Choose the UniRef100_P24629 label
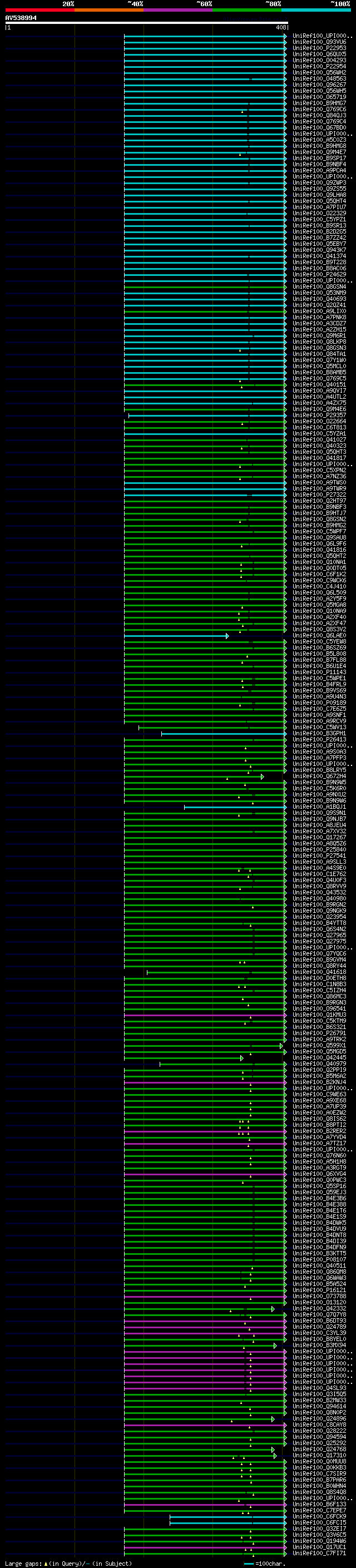The image size is (356, 1568). point(319,275)
